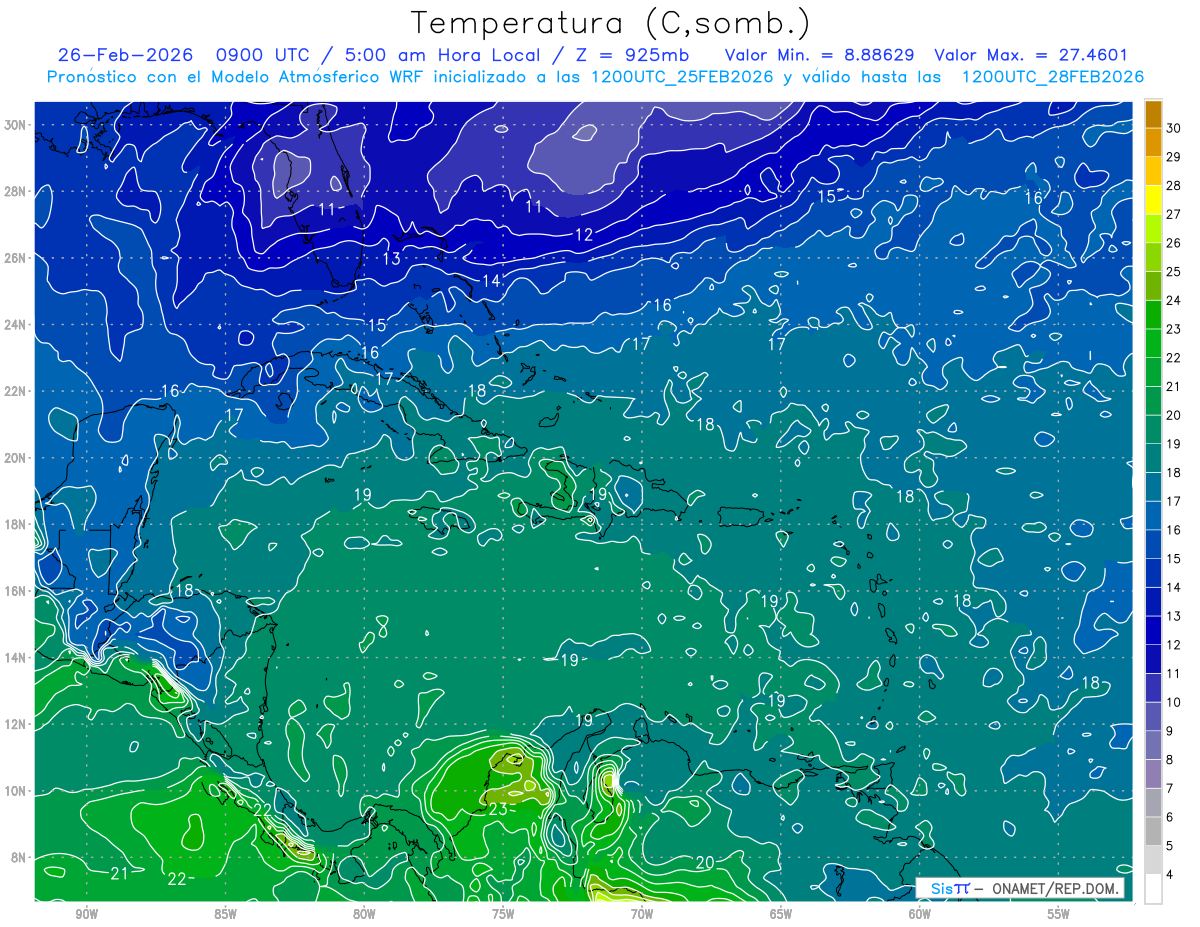
Task: Click the white legend segment below 4
Action: pyautogui.click(x=1154, y=889)
